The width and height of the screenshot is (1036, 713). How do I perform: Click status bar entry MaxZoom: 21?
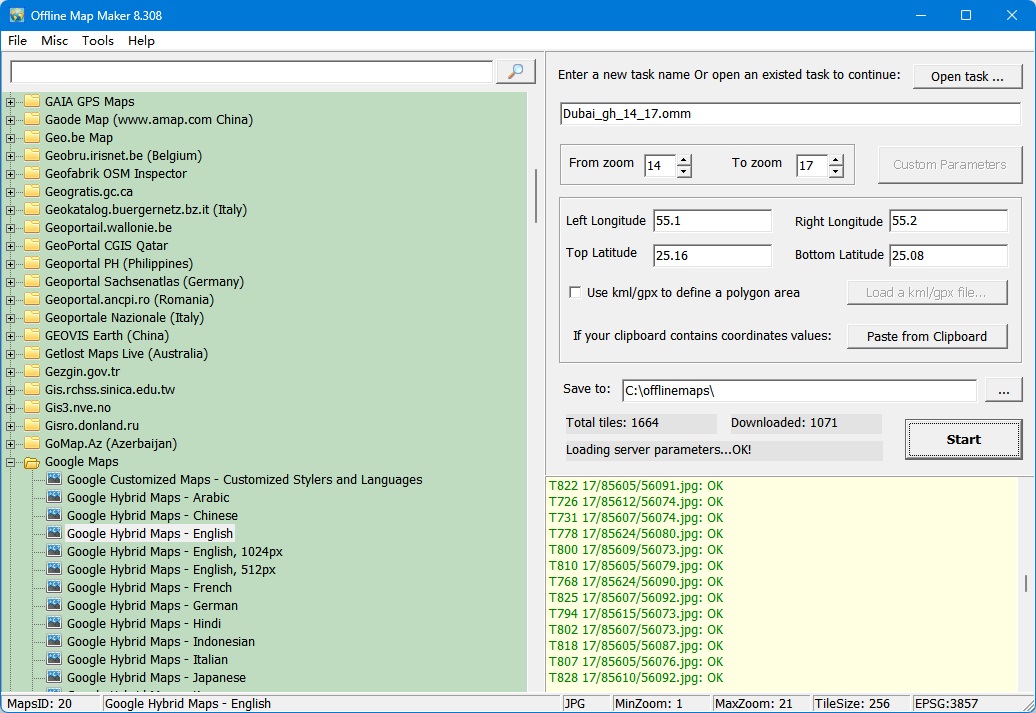click(753, 704)
